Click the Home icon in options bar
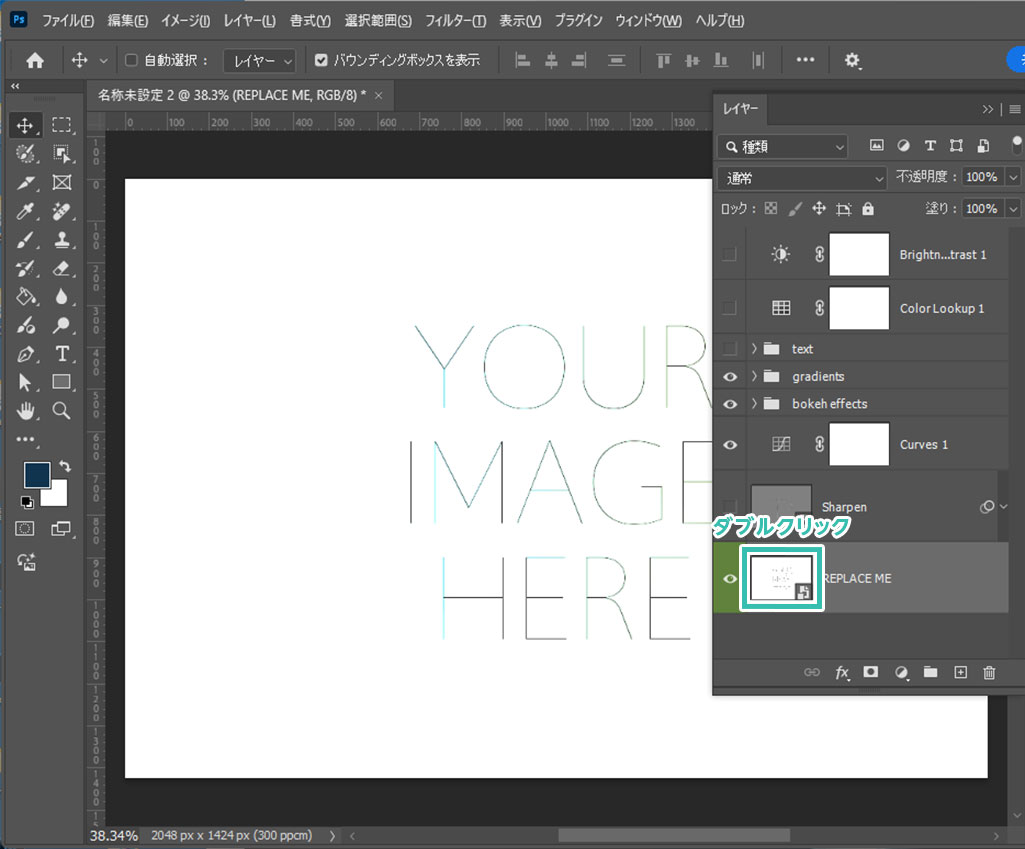Screen dimensions: 1025x849 pyautogui.click(x=35, y=61)
